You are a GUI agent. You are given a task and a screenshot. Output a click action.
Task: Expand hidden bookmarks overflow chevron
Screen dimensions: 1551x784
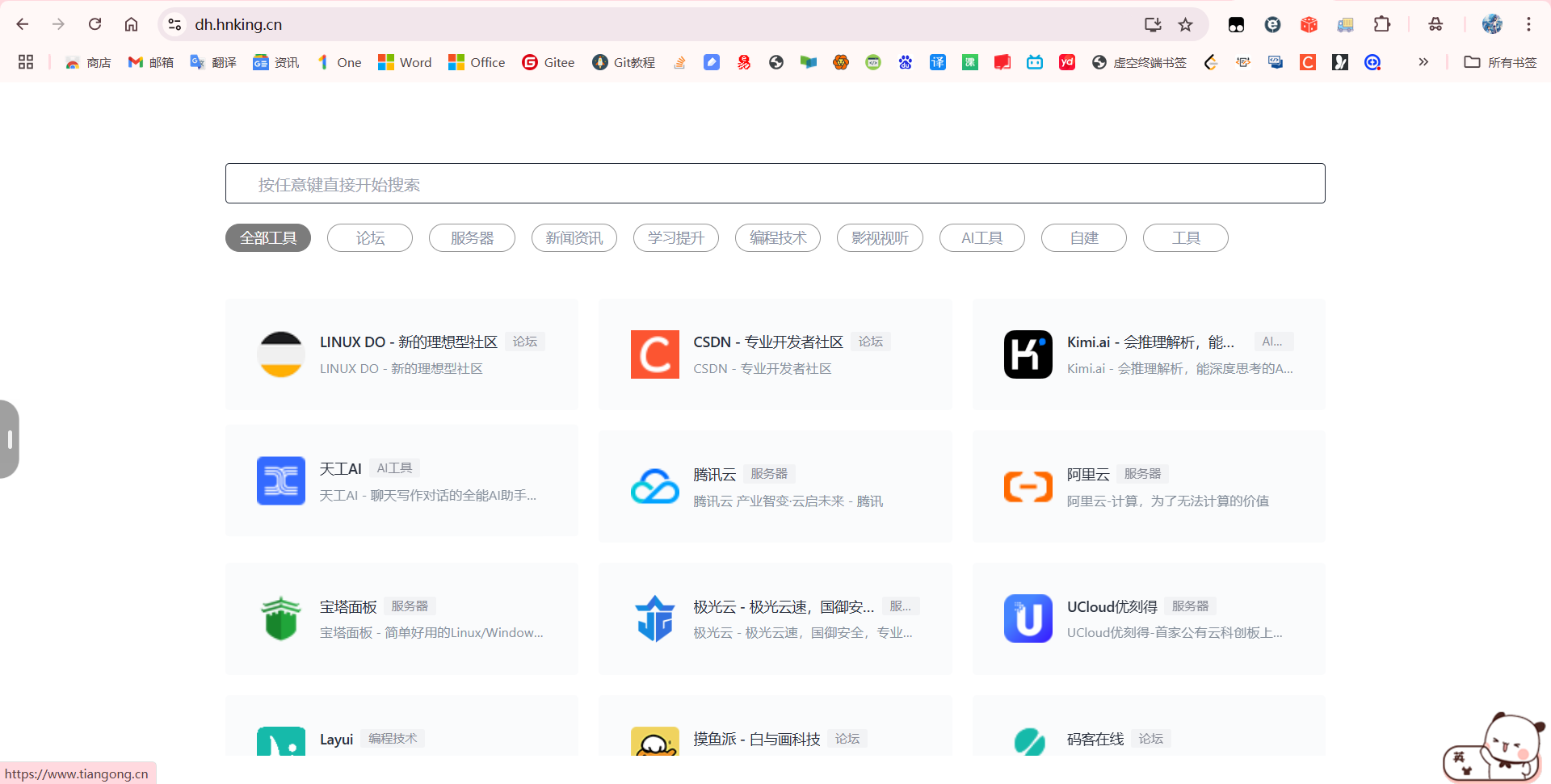1423,62
